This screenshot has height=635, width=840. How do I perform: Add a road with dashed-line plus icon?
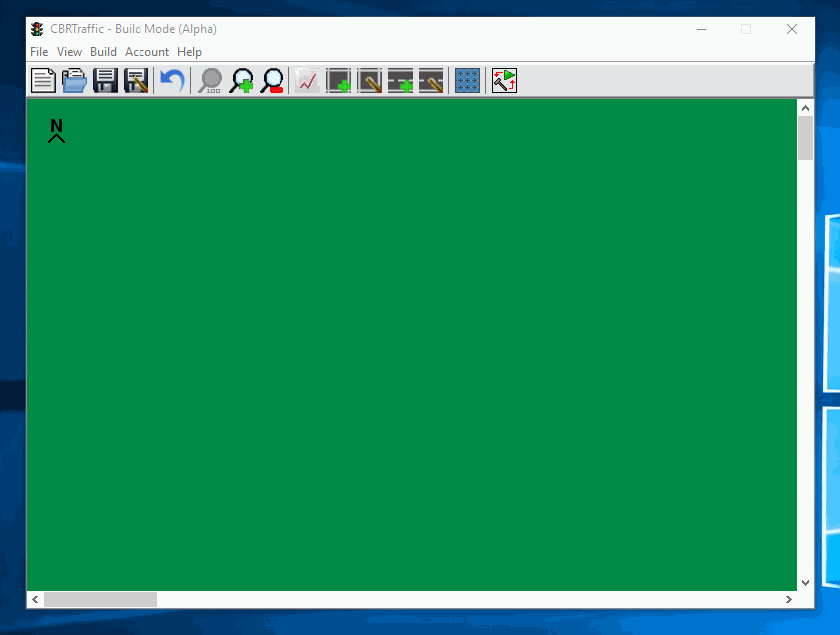[401, 81]
